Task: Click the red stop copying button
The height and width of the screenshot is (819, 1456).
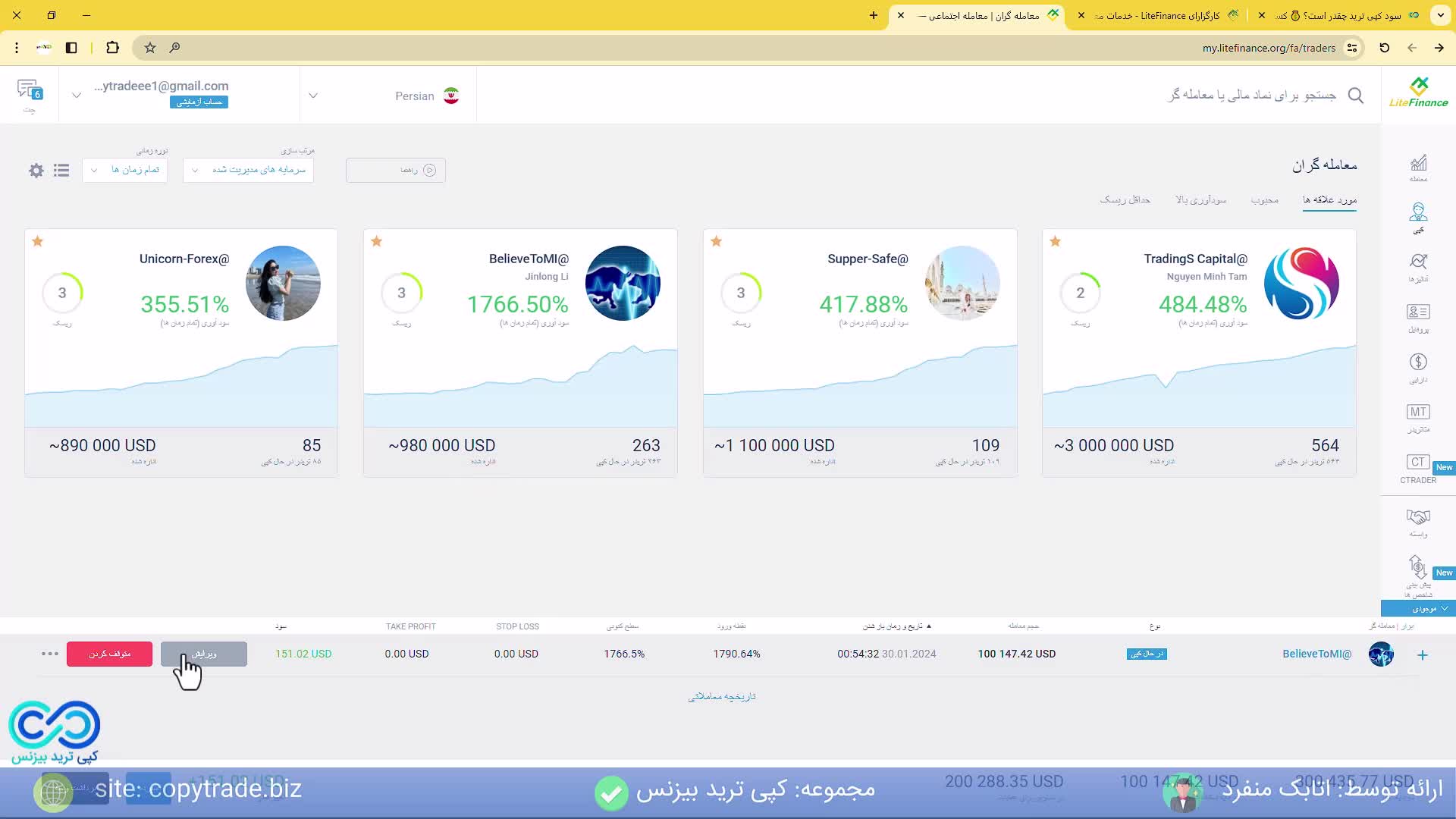Action: tap(109, 654)
